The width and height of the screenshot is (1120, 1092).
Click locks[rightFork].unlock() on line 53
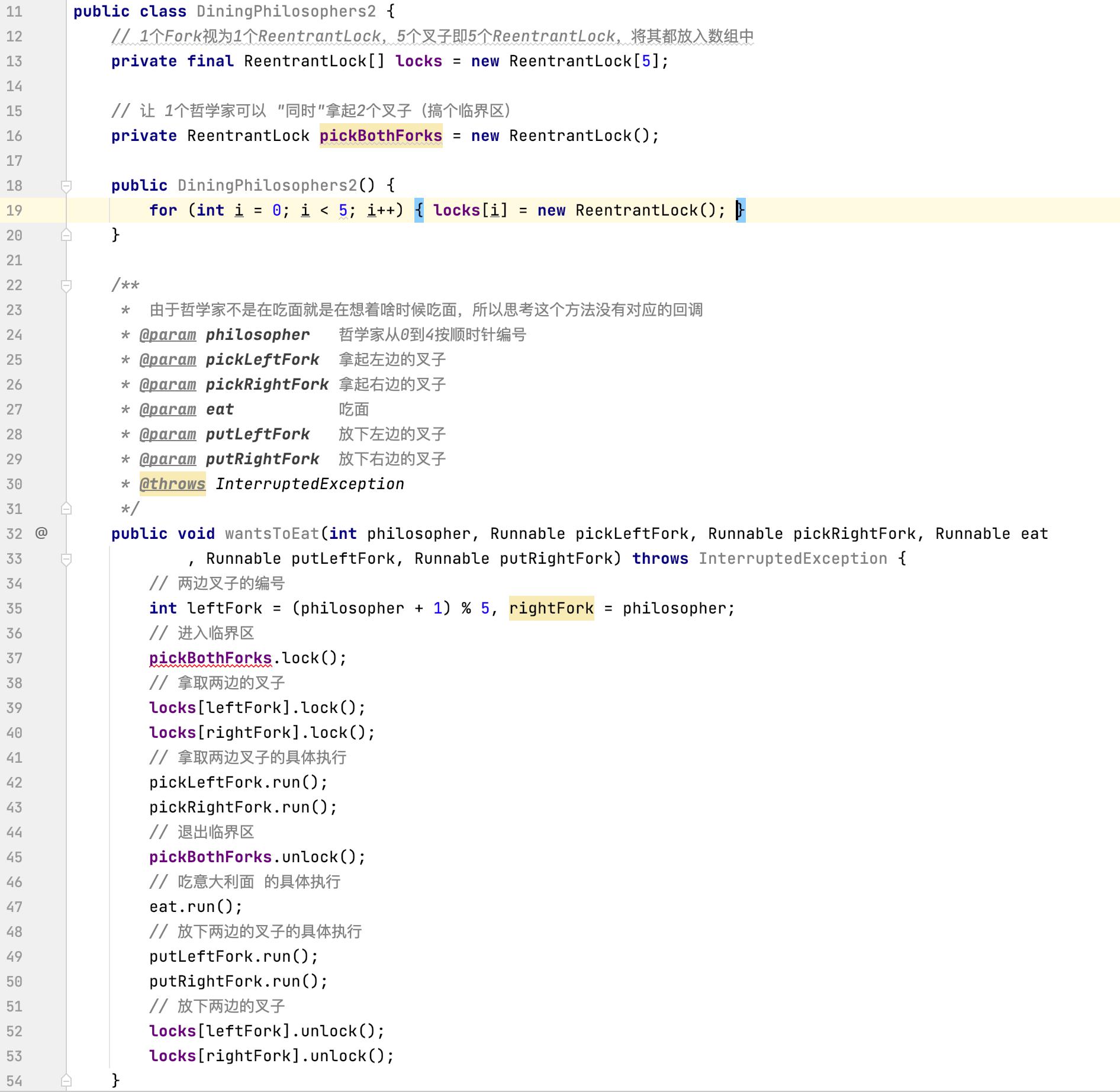272,1056
